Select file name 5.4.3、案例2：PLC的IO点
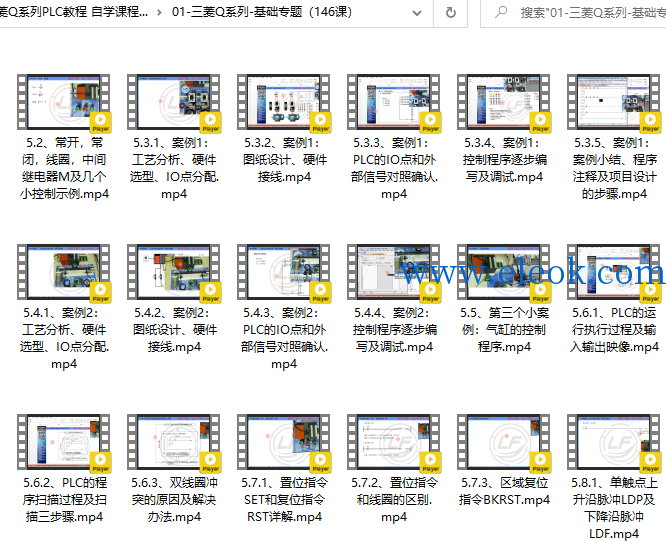Viewport: 666px width, 541px height. click(284, 338)
